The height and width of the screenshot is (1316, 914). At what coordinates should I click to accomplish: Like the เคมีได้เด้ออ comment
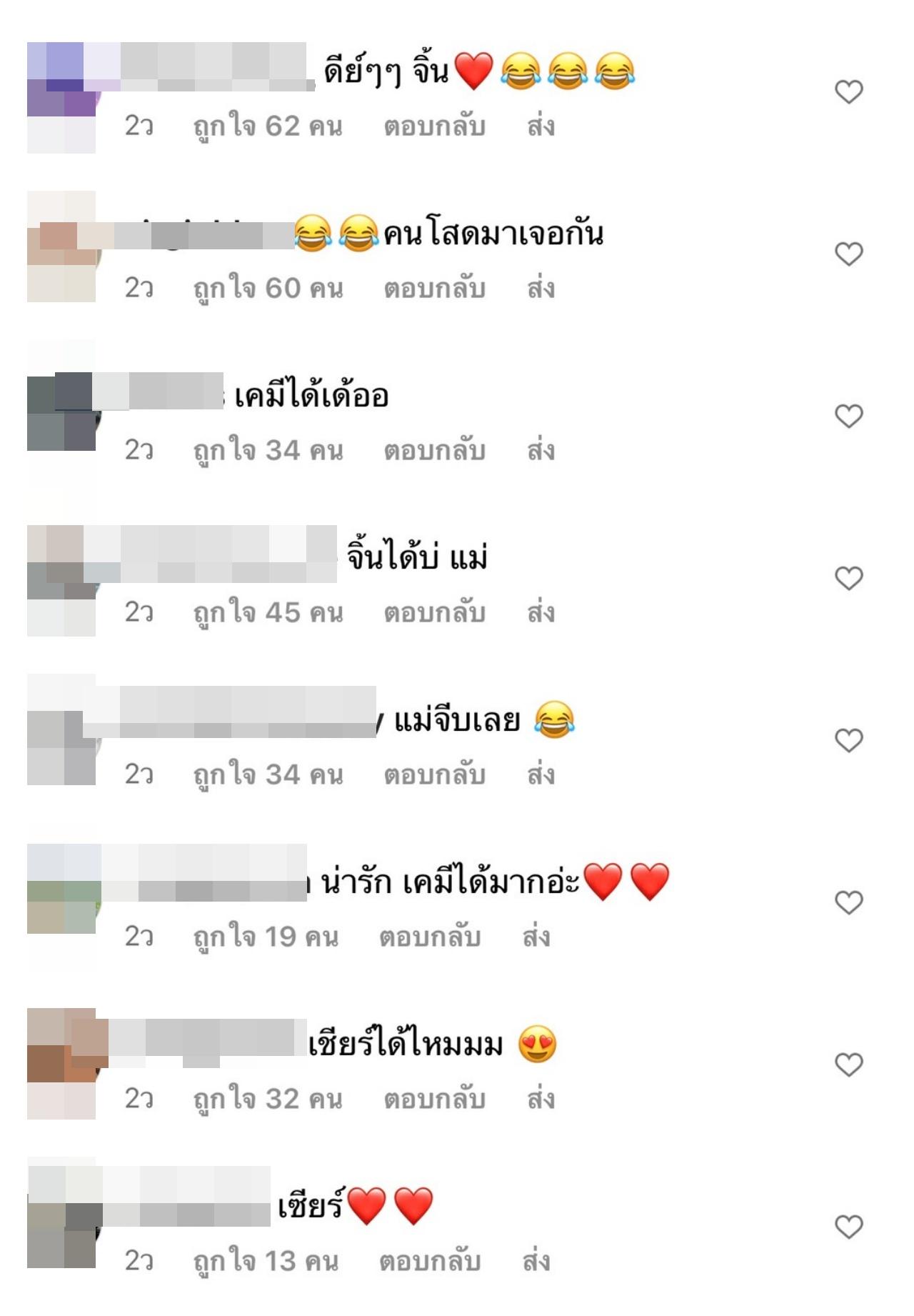849,416
